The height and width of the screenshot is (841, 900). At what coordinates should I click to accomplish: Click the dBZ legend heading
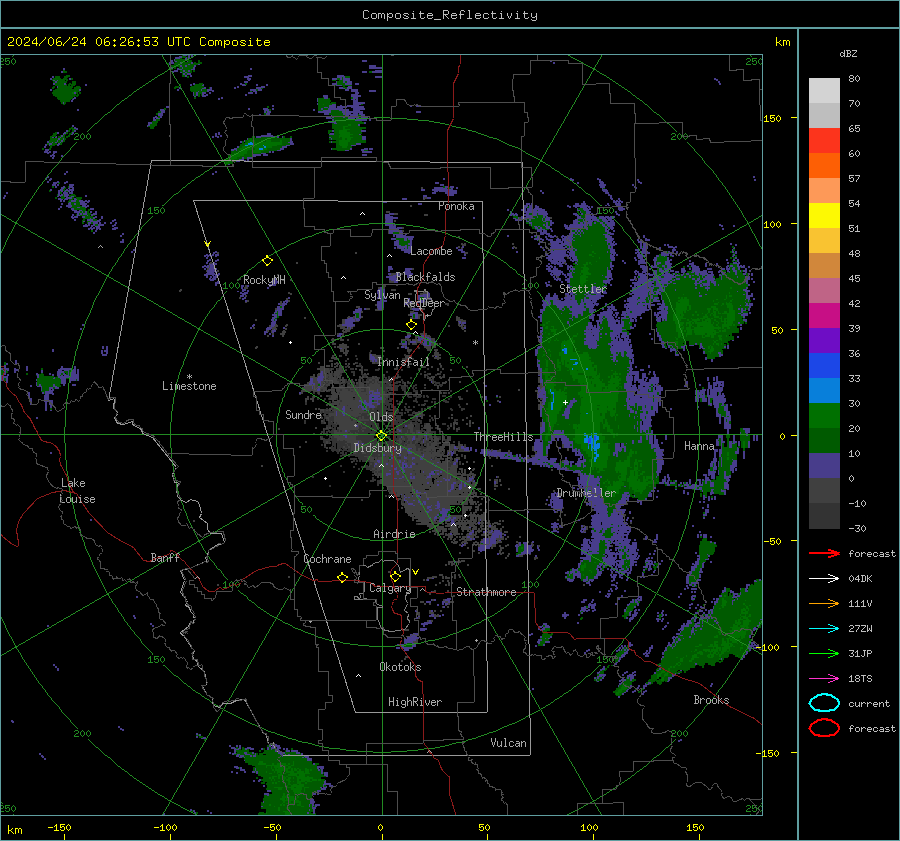(848, 53)
